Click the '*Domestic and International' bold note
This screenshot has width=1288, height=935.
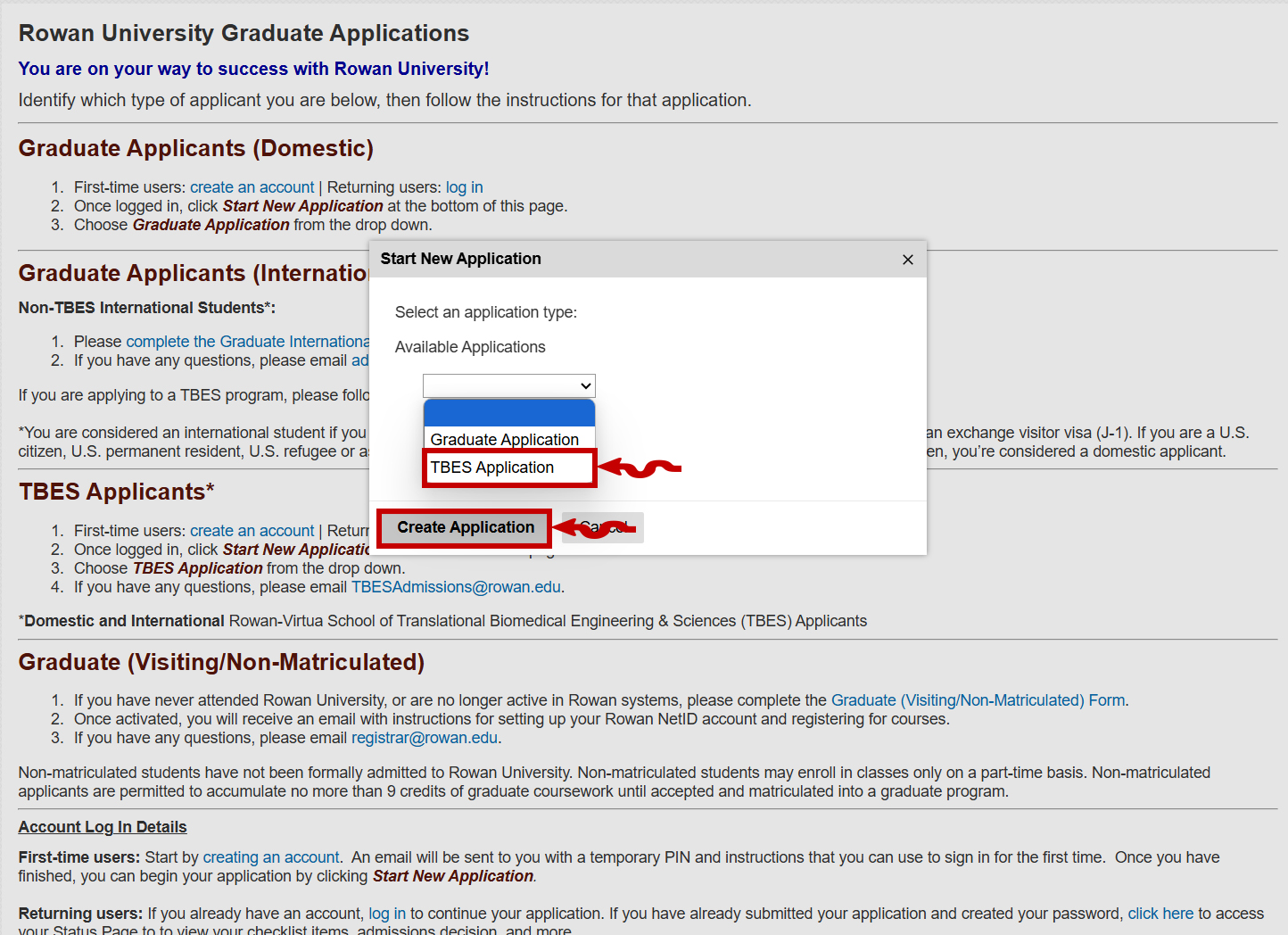[x=121, y=621]
